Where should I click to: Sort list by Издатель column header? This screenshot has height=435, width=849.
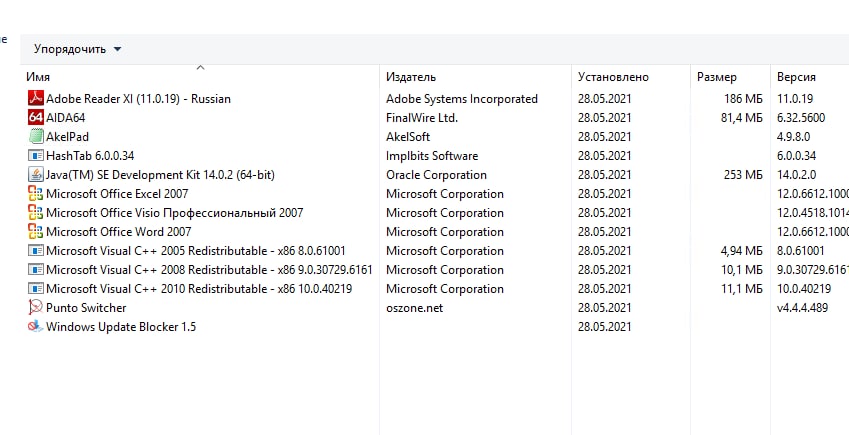click(410, 77)
